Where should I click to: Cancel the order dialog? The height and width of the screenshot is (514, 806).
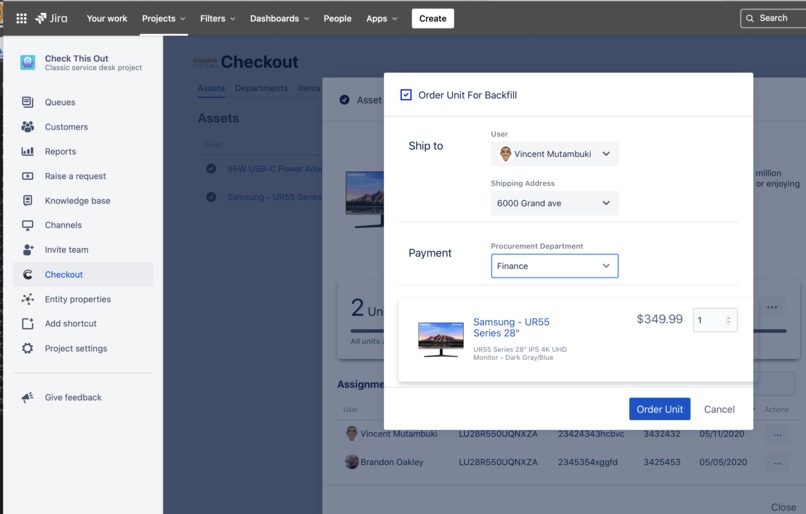pyautogui.click(x=719, y=409)
